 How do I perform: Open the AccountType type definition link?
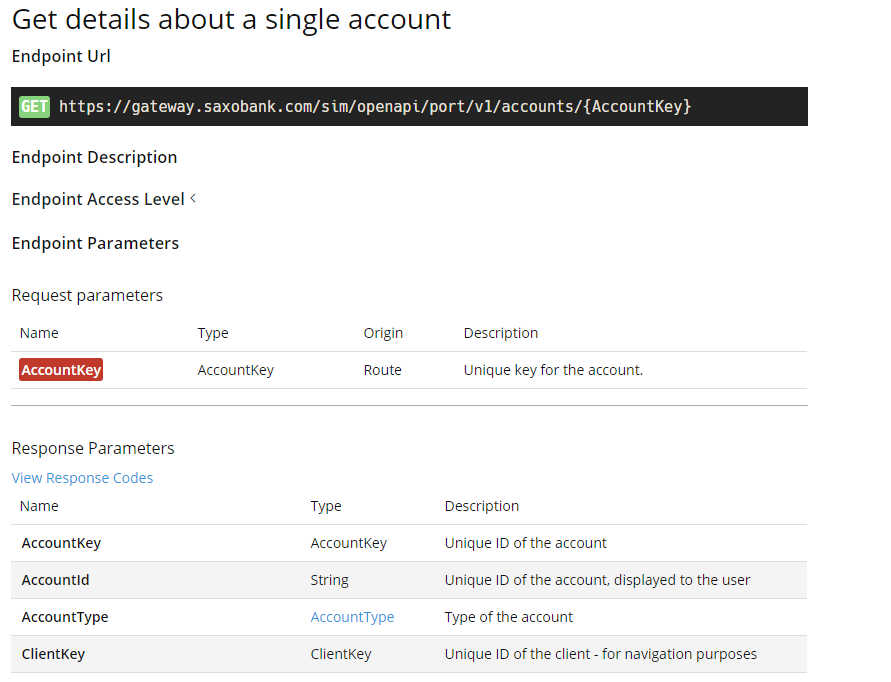click(352, 617)
